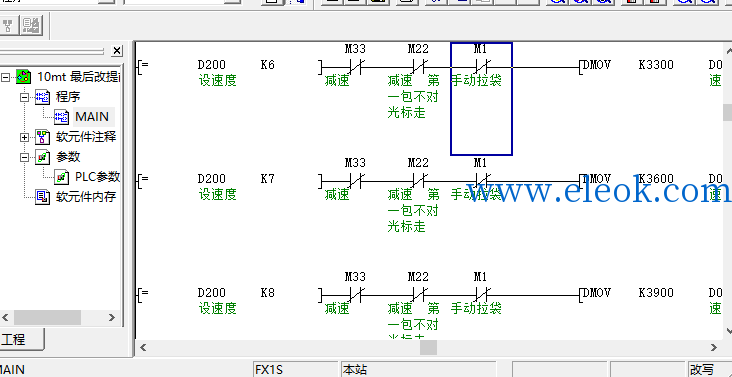Select the M1 contact in the K7 rung
This screenshot has height=377, width=732.
tap(481, 181)
